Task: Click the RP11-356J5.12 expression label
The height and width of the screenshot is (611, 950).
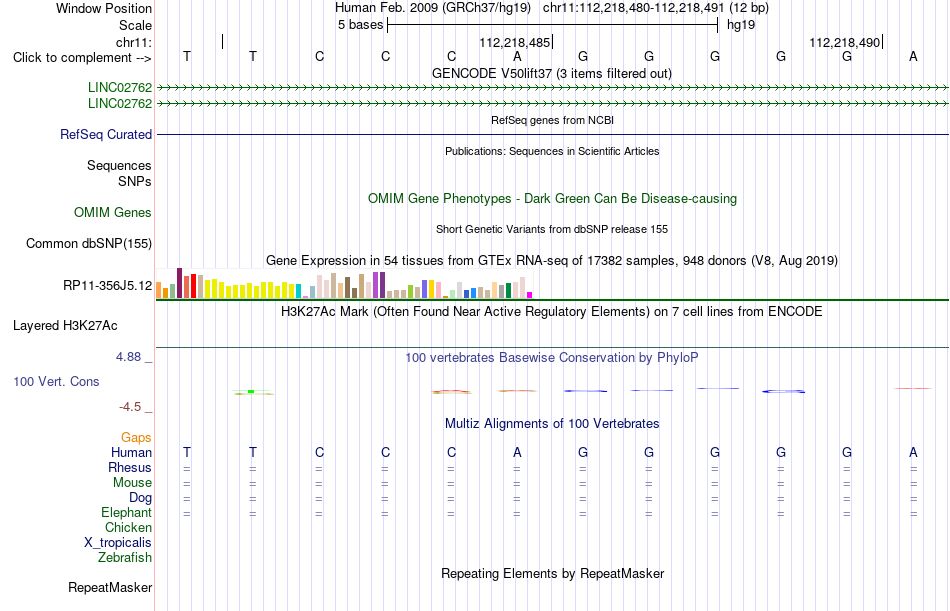Action: tap(108, 285)
